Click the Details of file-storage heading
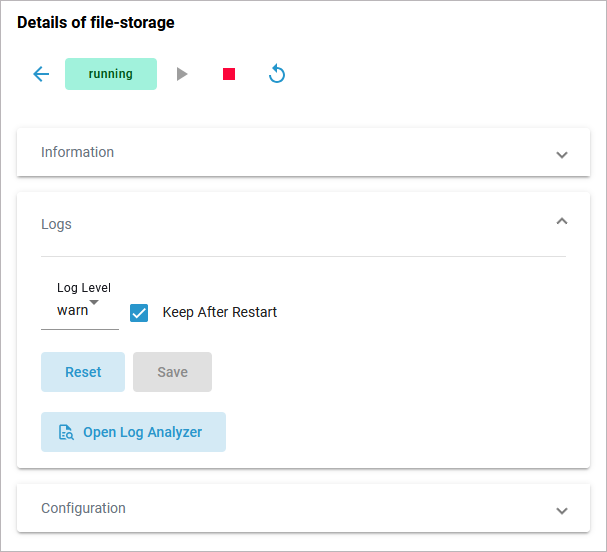 click(x=95, y=22)
